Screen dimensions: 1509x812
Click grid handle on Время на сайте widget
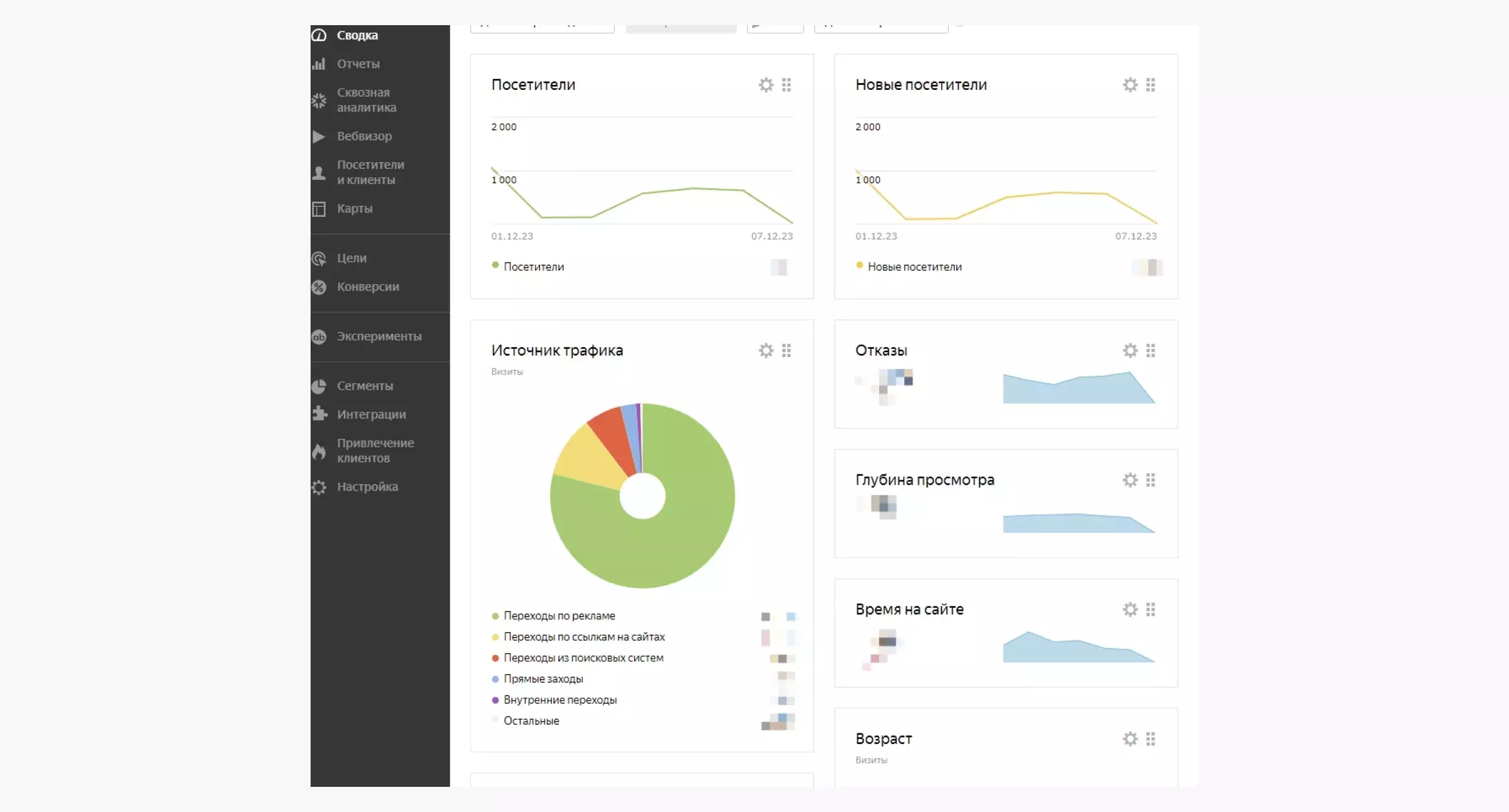coord(1150,610)
